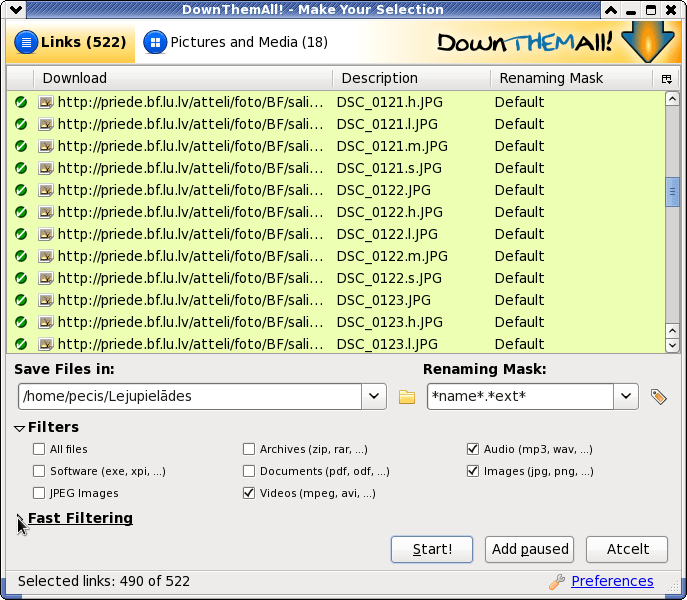
Task: Click the column picker icon in list header
Action: 666,79
